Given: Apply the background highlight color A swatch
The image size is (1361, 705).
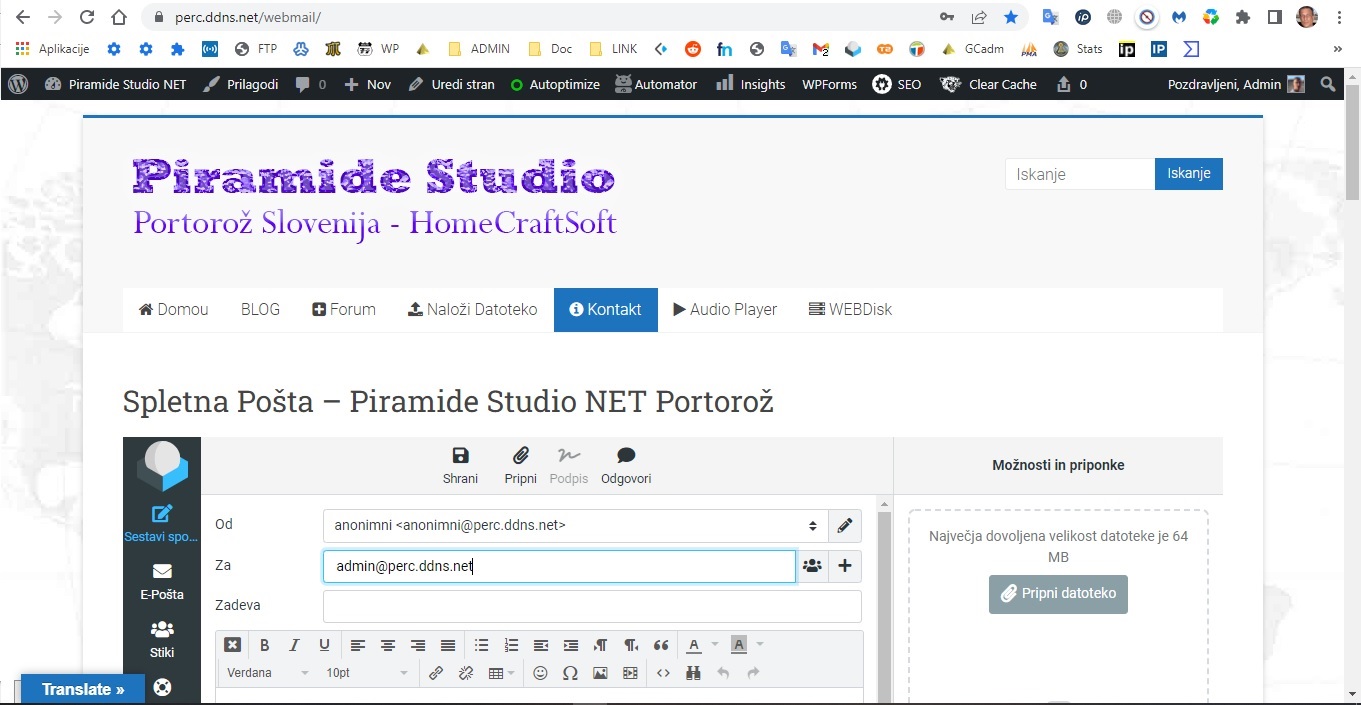Looking at the screenshot, I should pyautogui.click(x=739, y=645).
